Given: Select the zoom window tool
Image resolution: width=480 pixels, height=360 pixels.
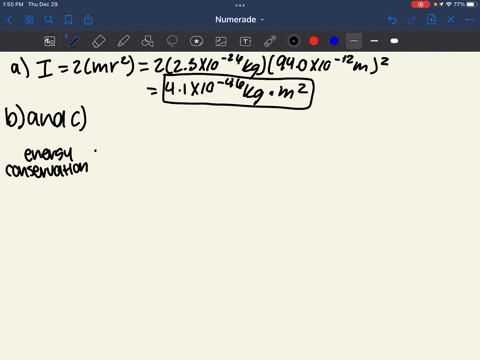Looking at the screenshot, I should (50, 41).
